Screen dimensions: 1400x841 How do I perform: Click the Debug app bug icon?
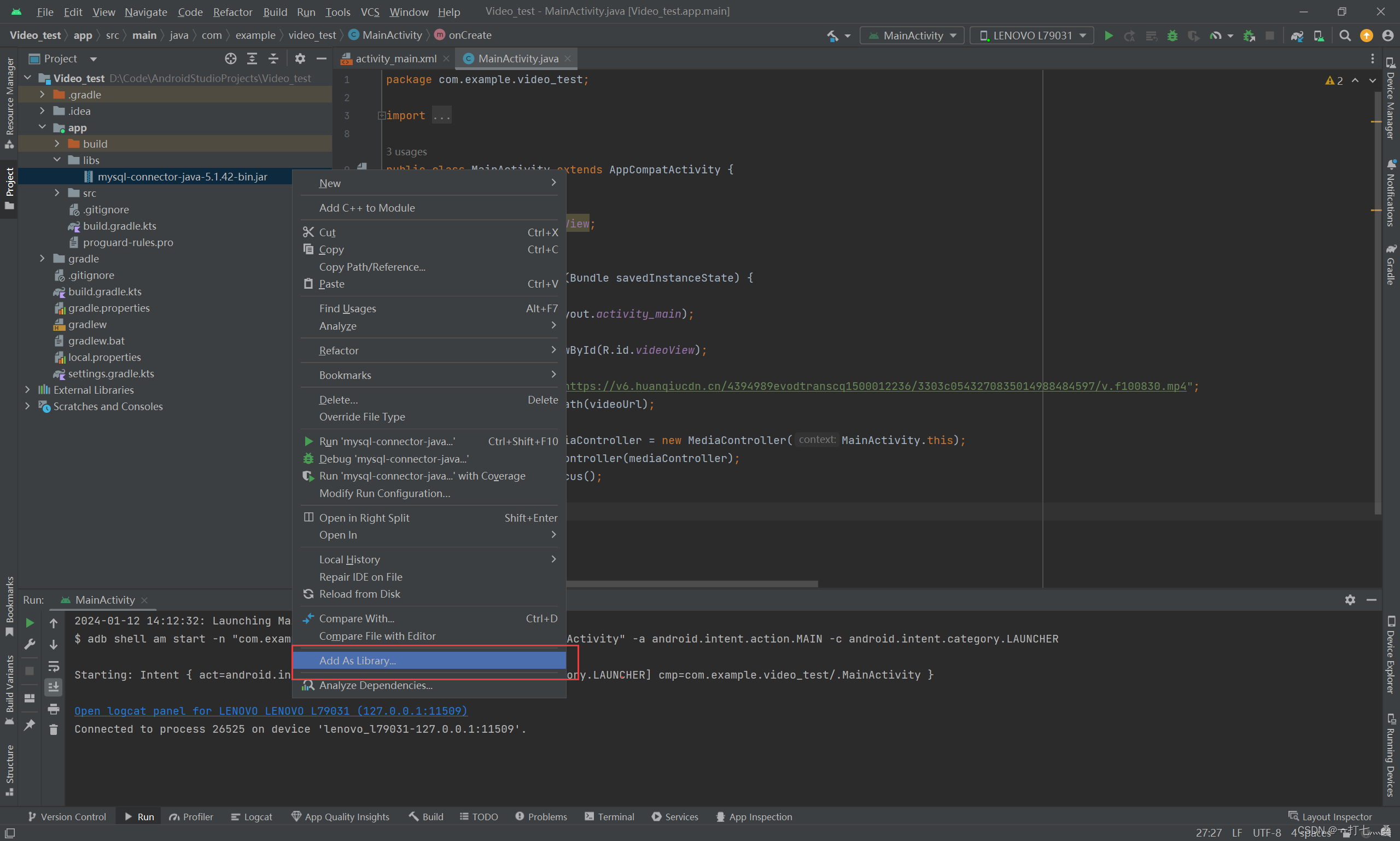(1172, 36)
